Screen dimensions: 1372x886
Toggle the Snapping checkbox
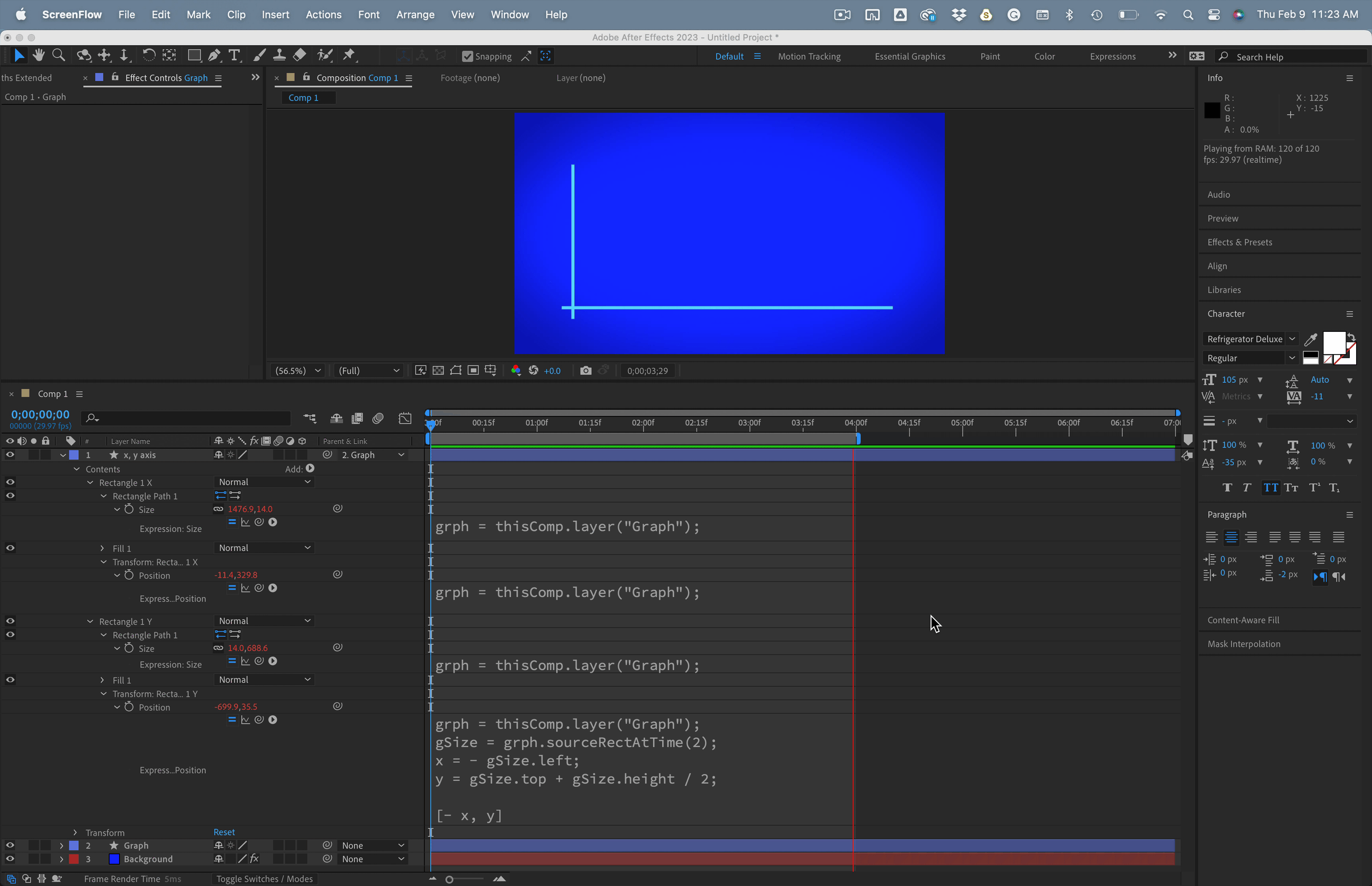click(468, 57)
